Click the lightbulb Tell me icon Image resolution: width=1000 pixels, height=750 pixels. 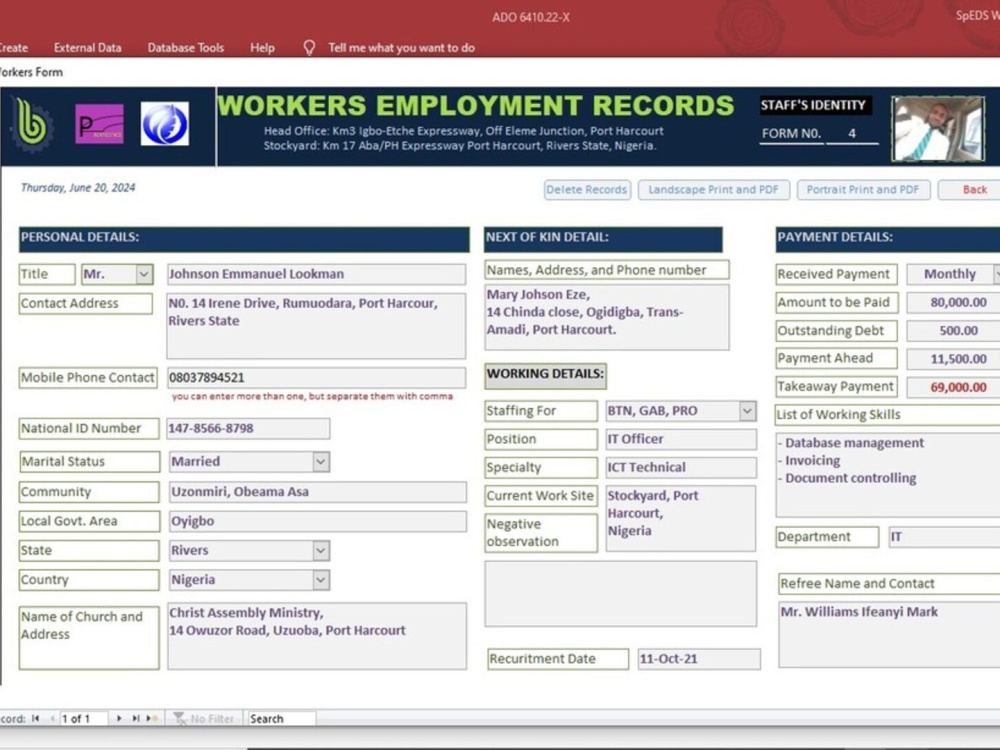pyautogui.click(x=309, y=48)
